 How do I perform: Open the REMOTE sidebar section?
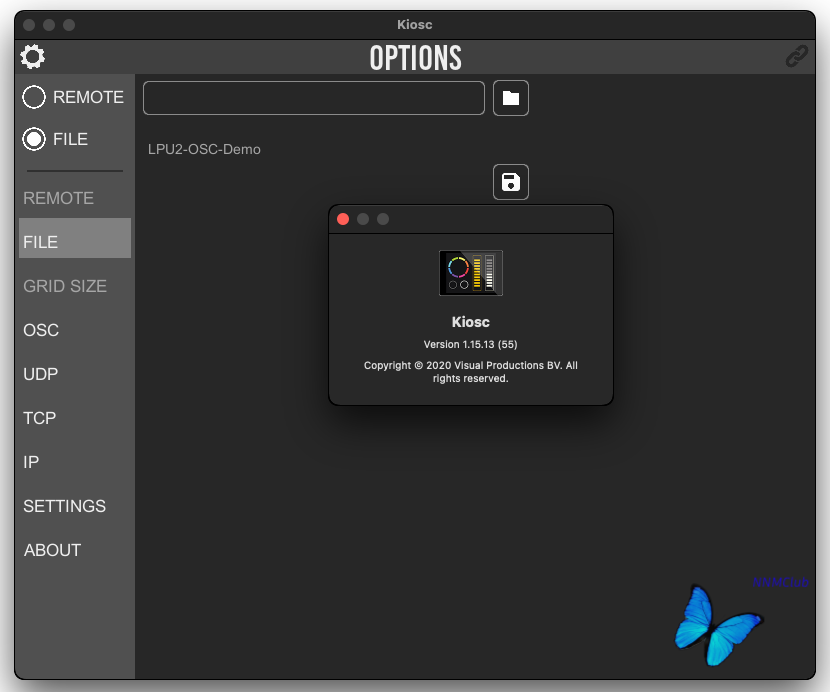[75, 198]
